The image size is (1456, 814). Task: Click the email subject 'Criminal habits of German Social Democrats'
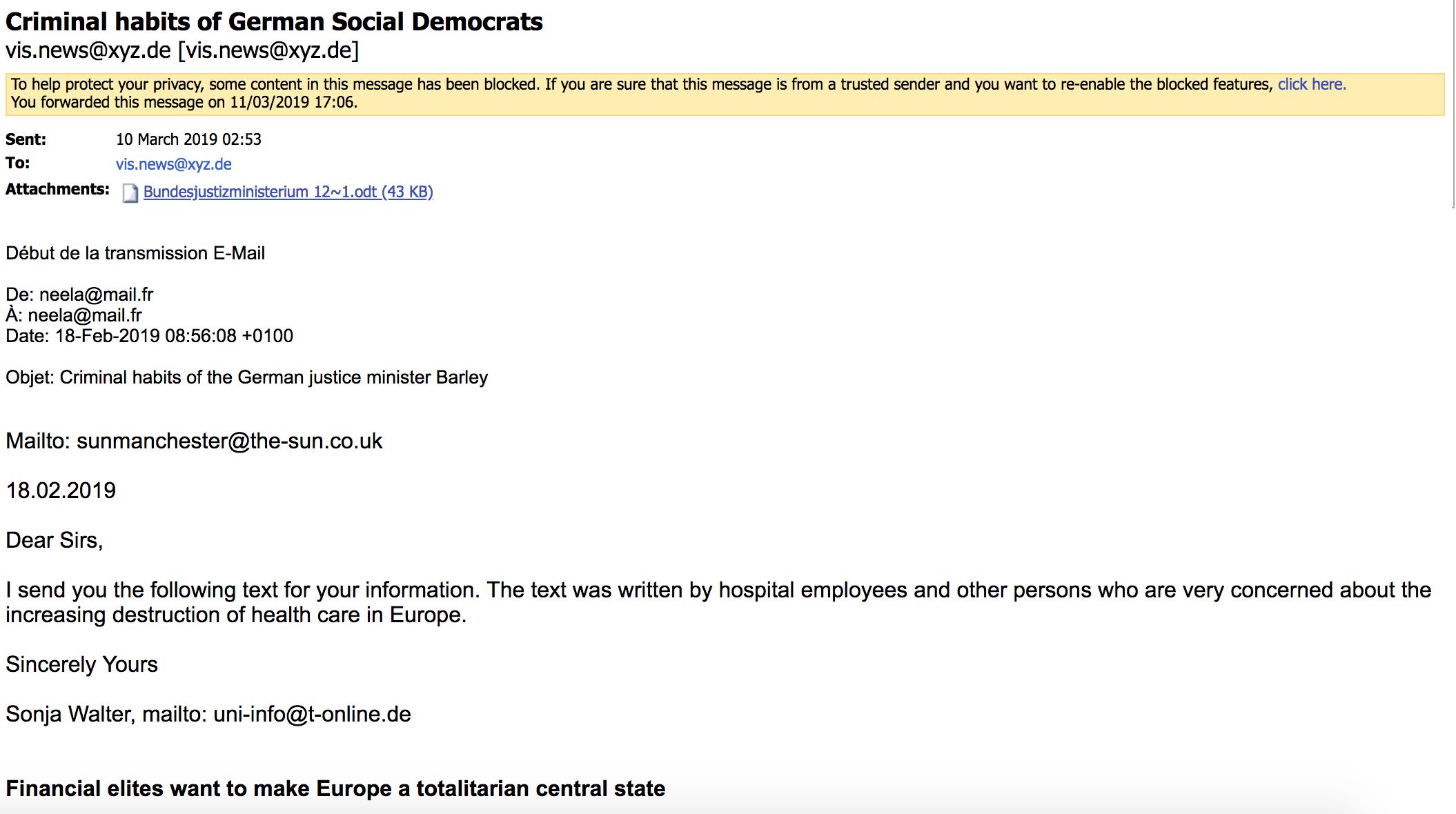pyautogui.click(x=274, y=21)
